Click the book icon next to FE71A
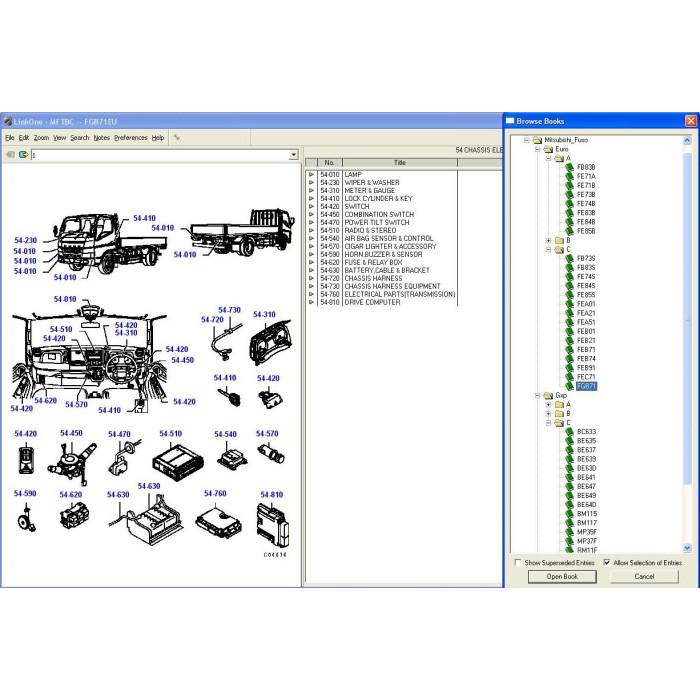 569,176
